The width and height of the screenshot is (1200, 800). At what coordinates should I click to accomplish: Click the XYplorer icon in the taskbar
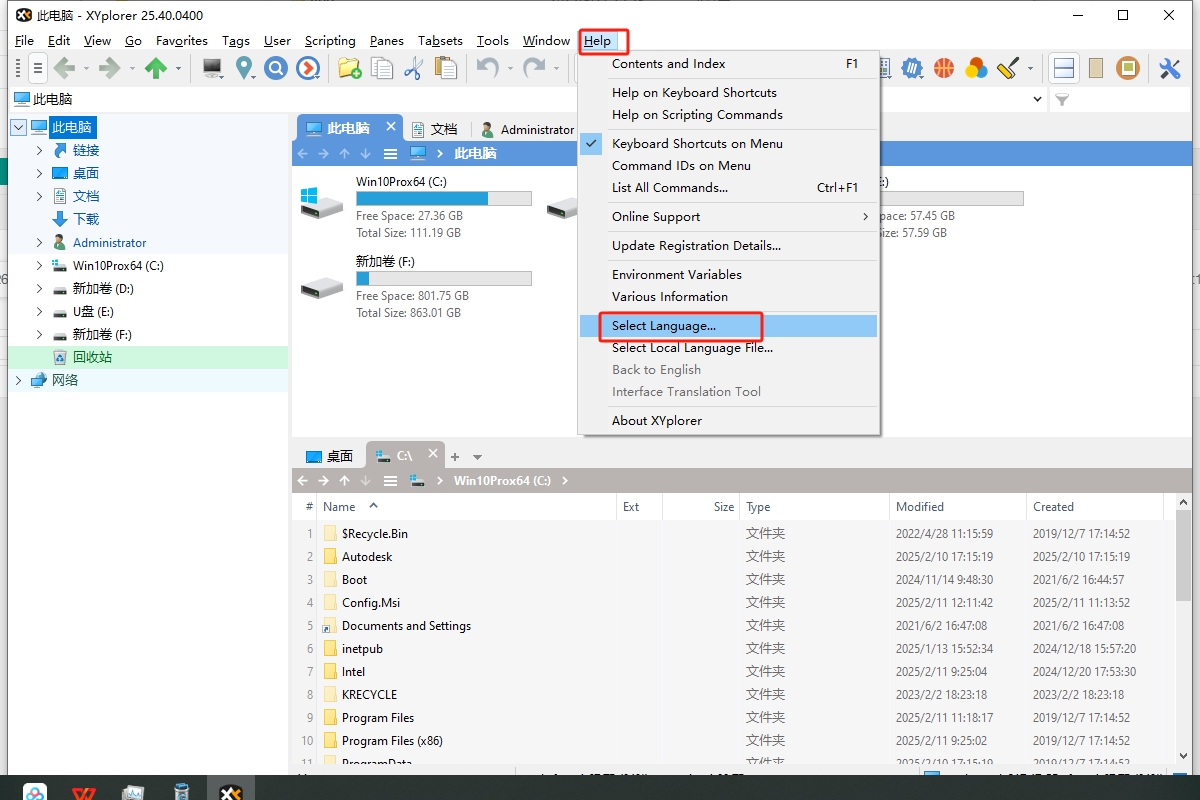(230, 793)
